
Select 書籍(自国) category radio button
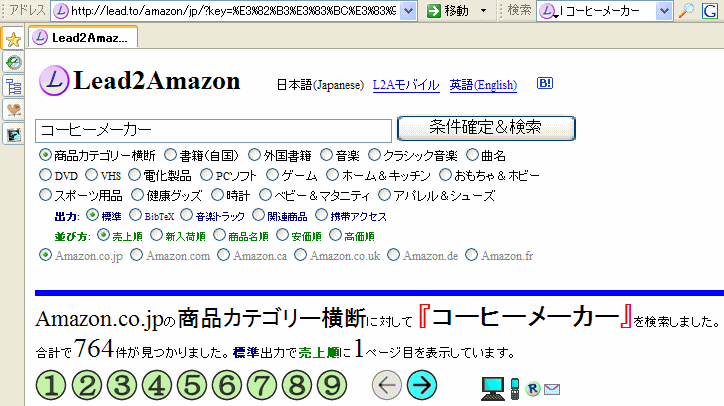tap(170, 154)
